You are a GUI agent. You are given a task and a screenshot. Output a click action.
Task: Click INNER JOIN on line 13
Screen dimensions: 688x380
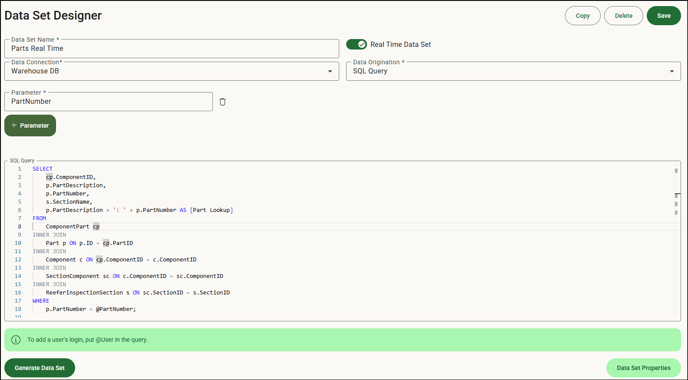click(x=49, y=268)
